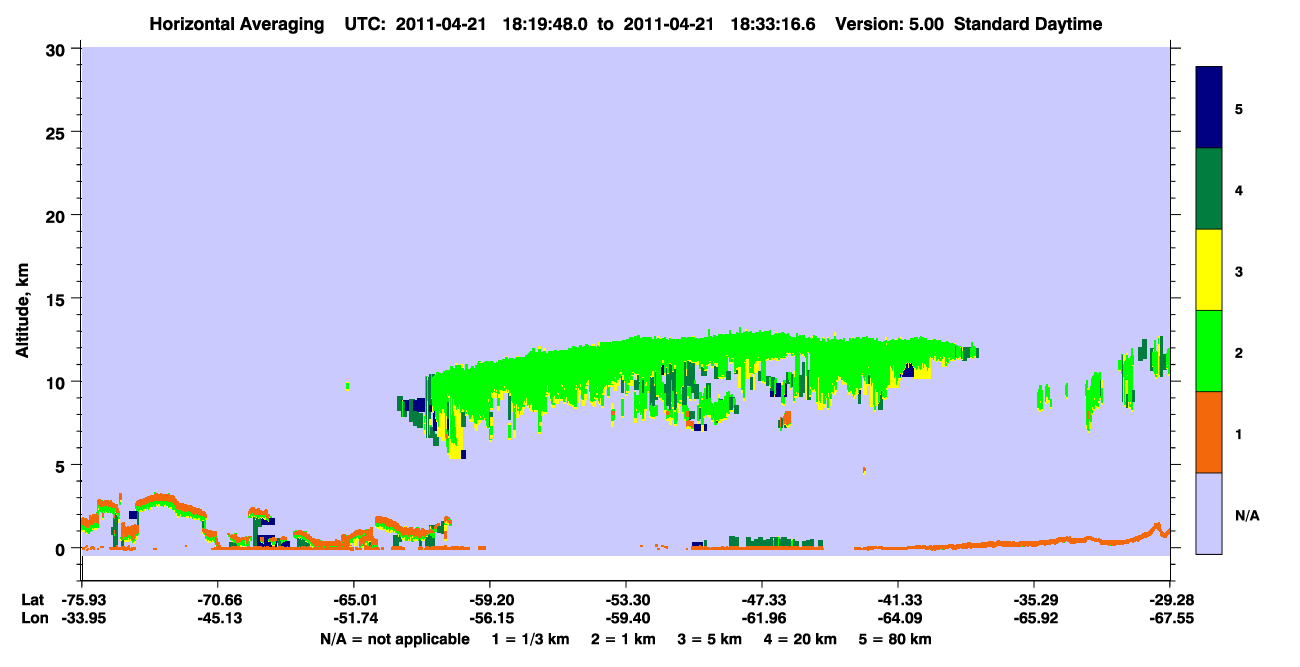Image resolution: width=1300 pixels, height=667 pixels.
Task: Click the '2 = 1 km' legend text
Action: click(x=622, y=639)
